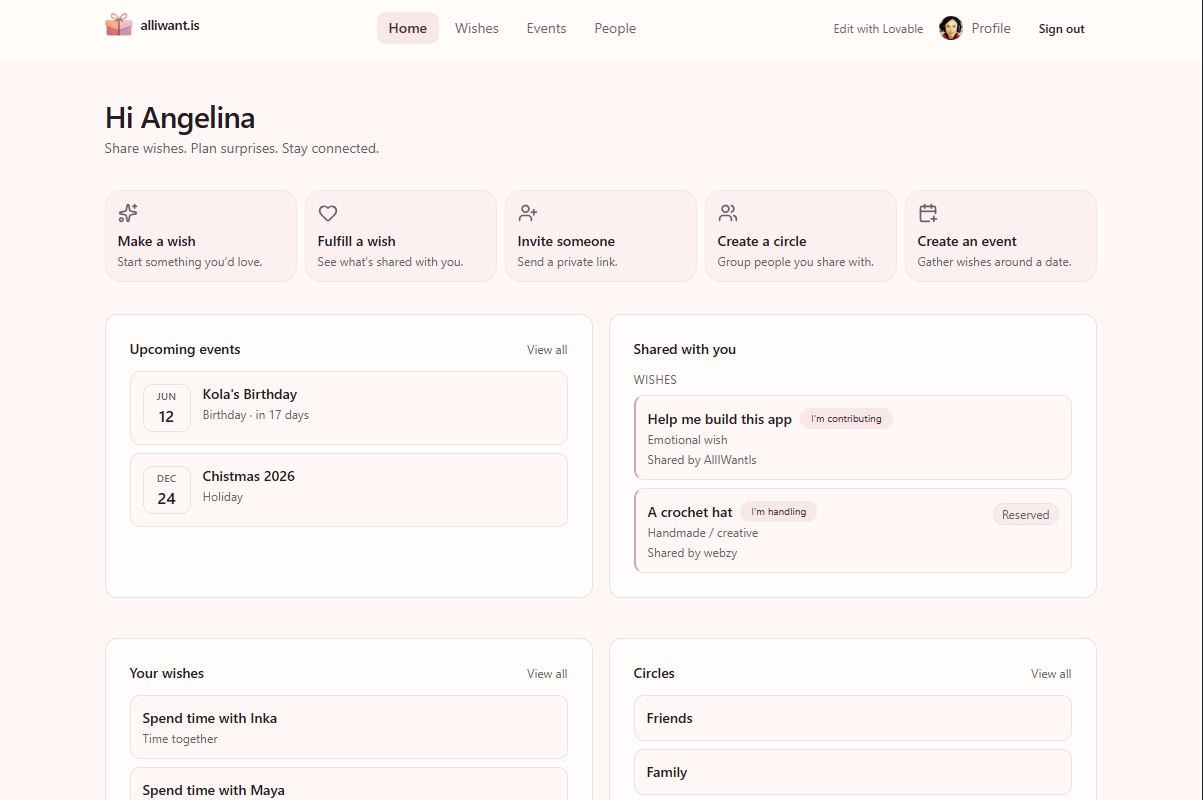Image resolution: width=1203 pixels, height=800 pixels.
Task: Click the gift box logo icon
Action: [x=119, y=25]
